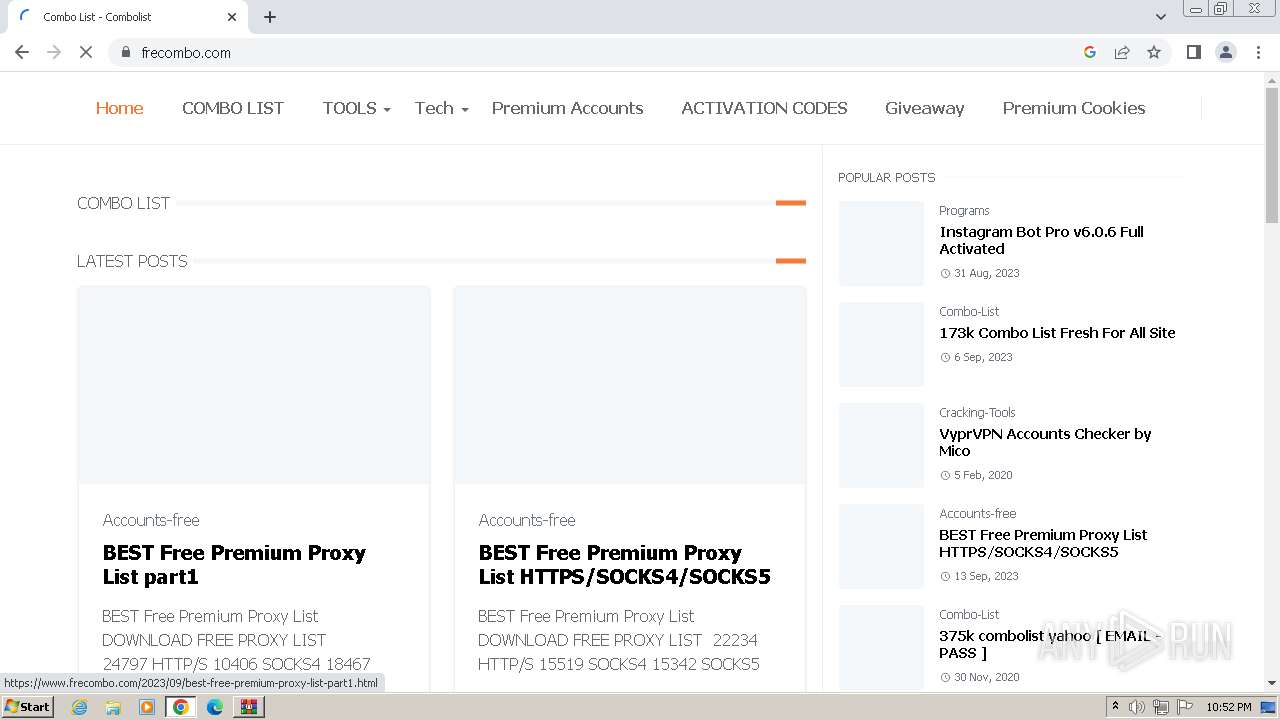Screen dimensions: 1280x720
Task: Open VyprVPN Accounts Checker by Mico
Action: pyautogui.click(x=1045, y=442)
